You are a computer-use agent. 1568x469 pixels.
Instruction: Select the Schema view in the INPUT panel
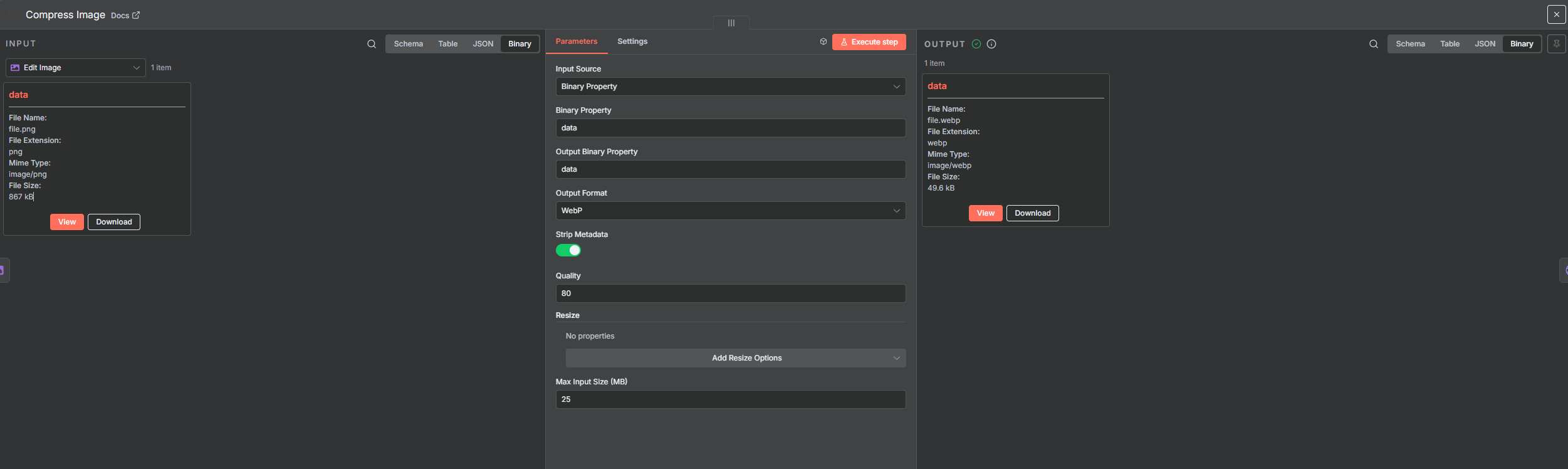(409, 44)
